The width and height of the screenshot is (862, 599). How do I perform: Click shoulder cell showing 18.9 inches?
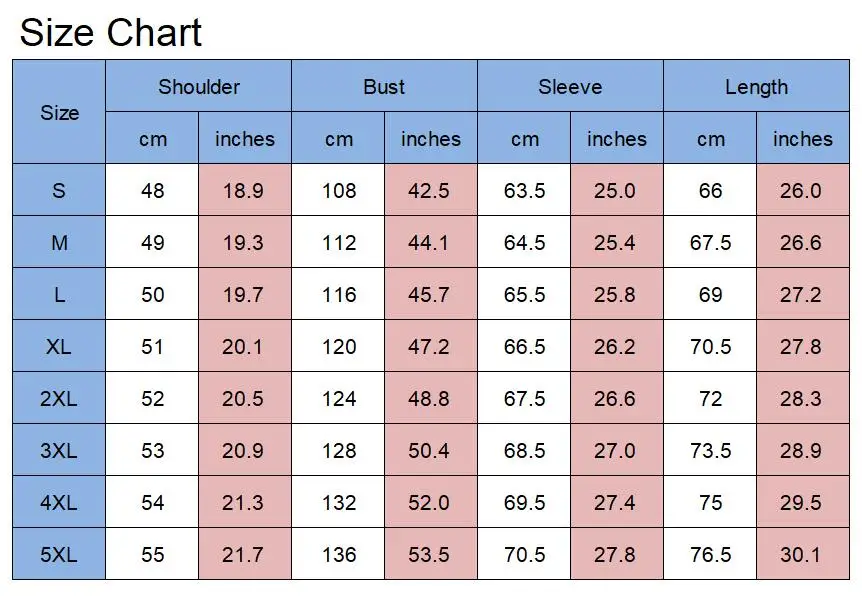[x=243, y=190]
